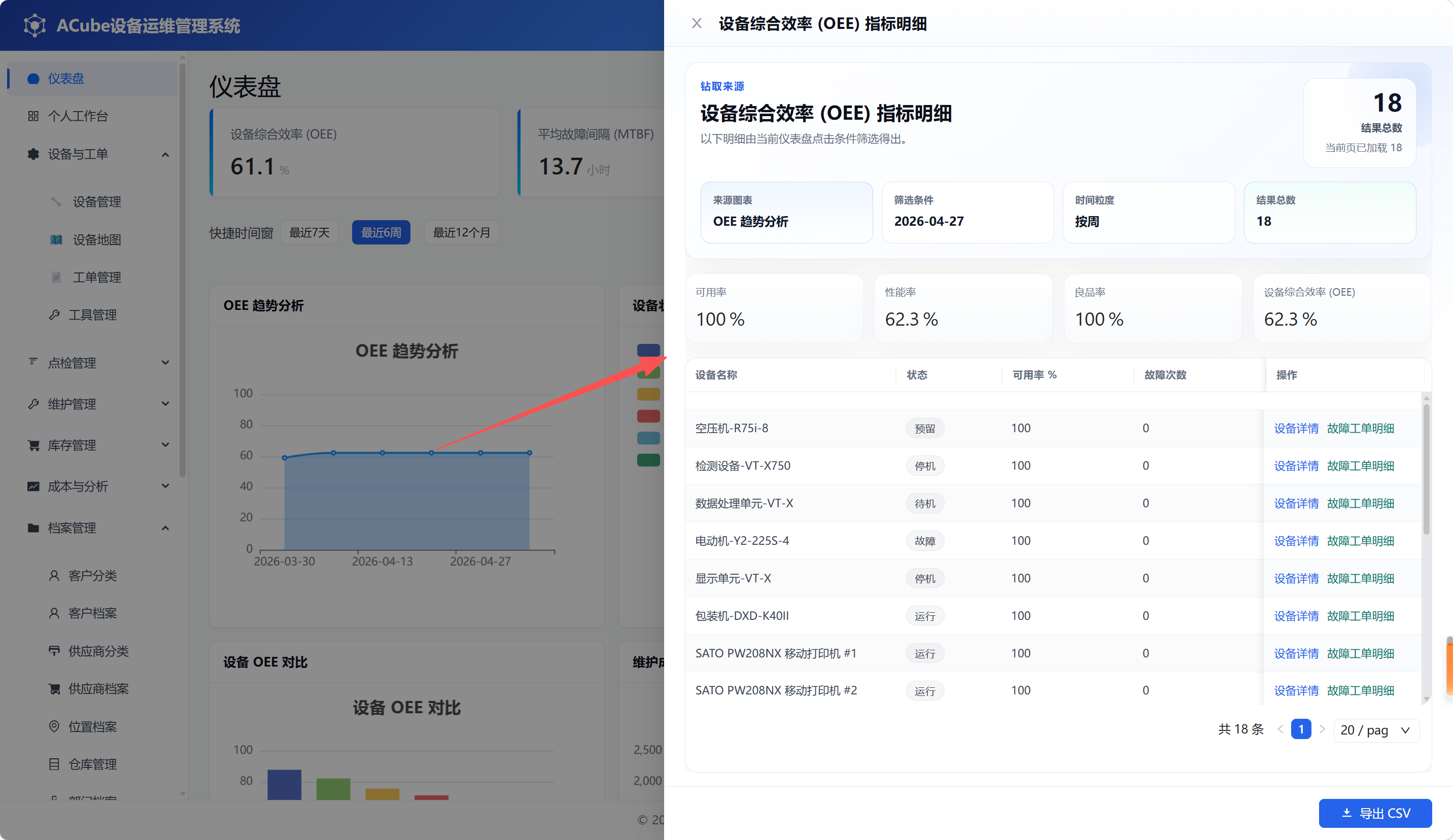The image size is (1453, 840).
Task: Open 客户档案 person icon entry
Action: [x=54, y=613]
